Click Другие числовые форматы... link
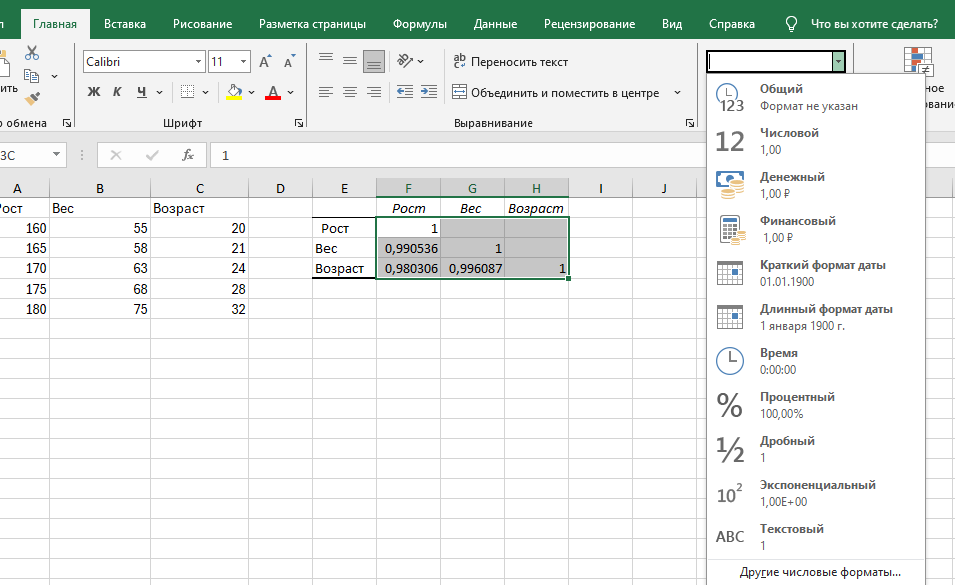The height and width of the screenshot is (585, 955). tap(820, 573)
